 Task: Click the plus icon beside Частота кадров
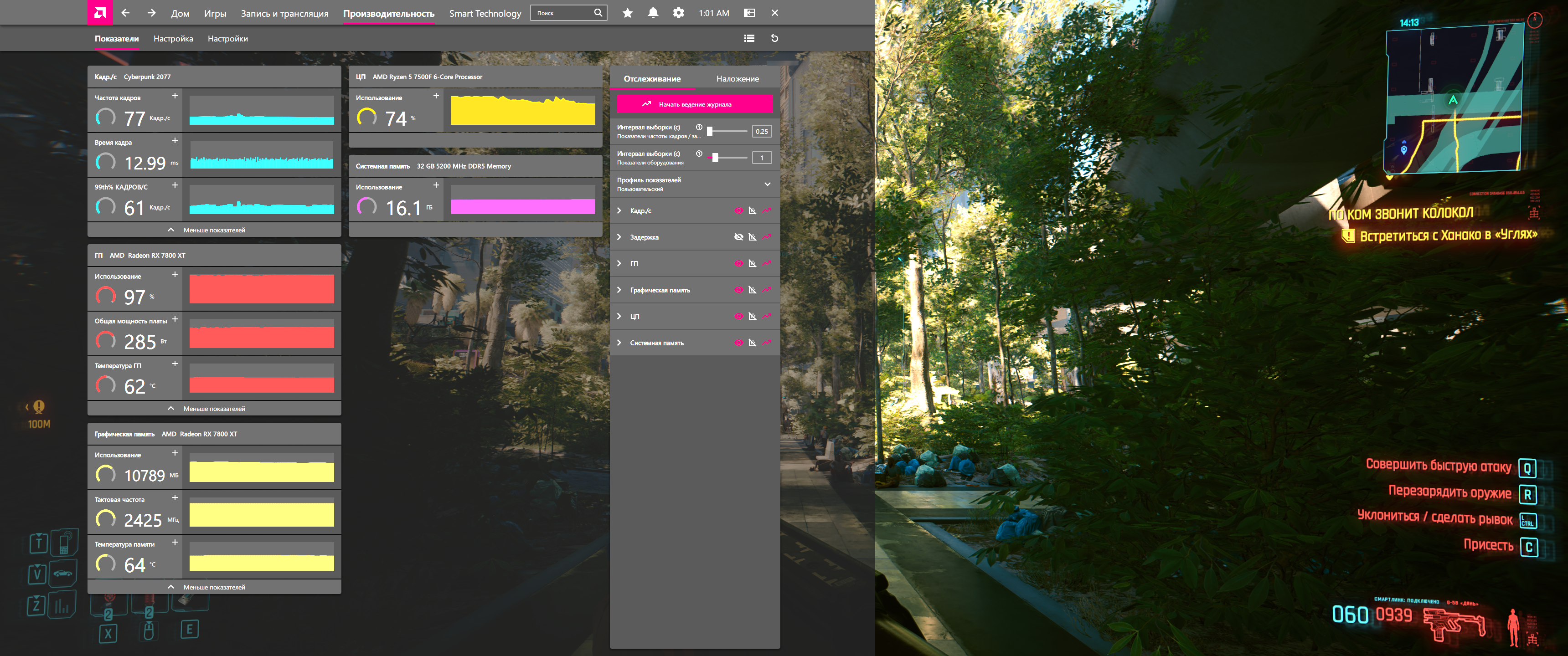[175, 96]
